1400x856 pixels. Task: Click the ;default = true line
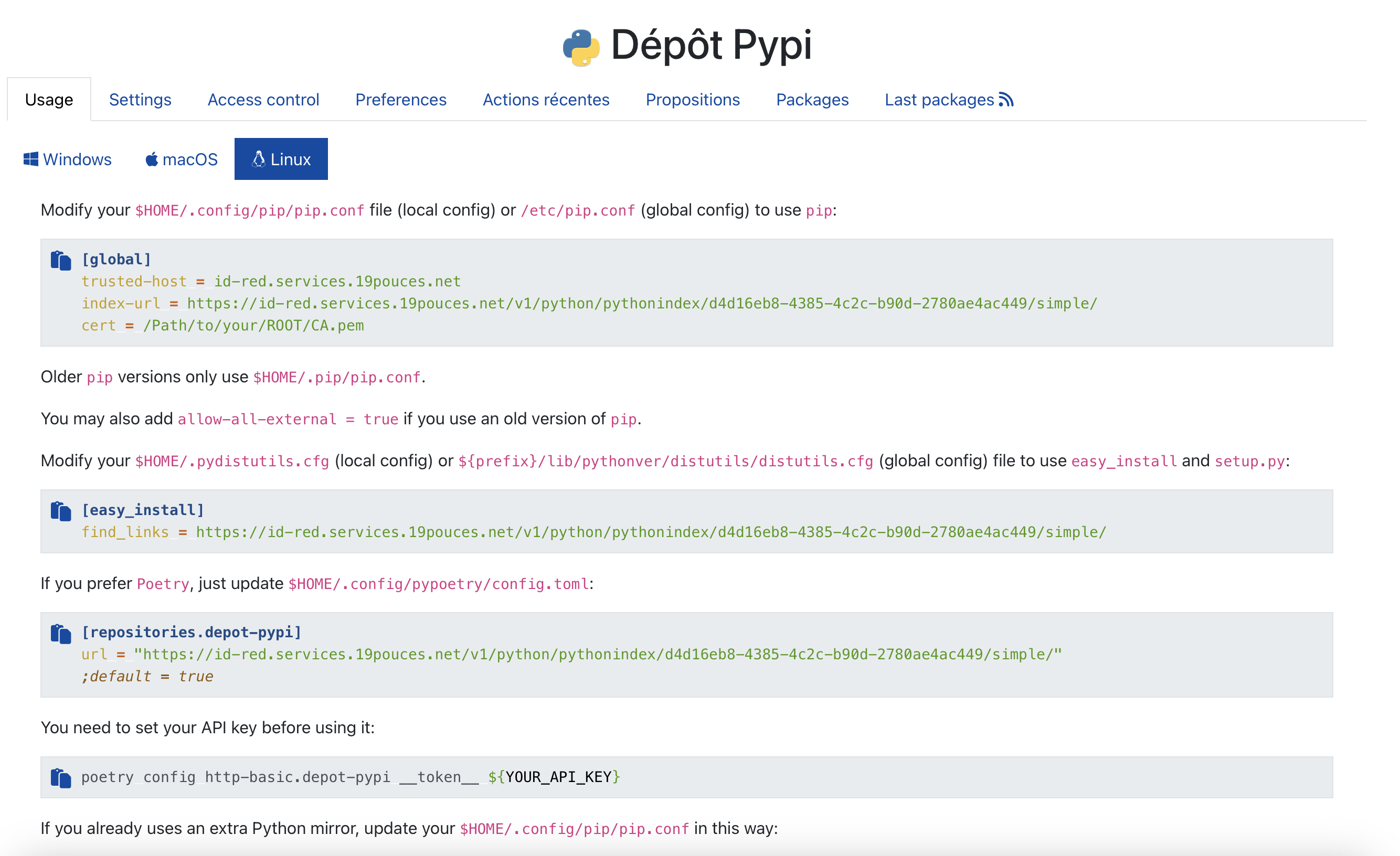coord(147,677)
